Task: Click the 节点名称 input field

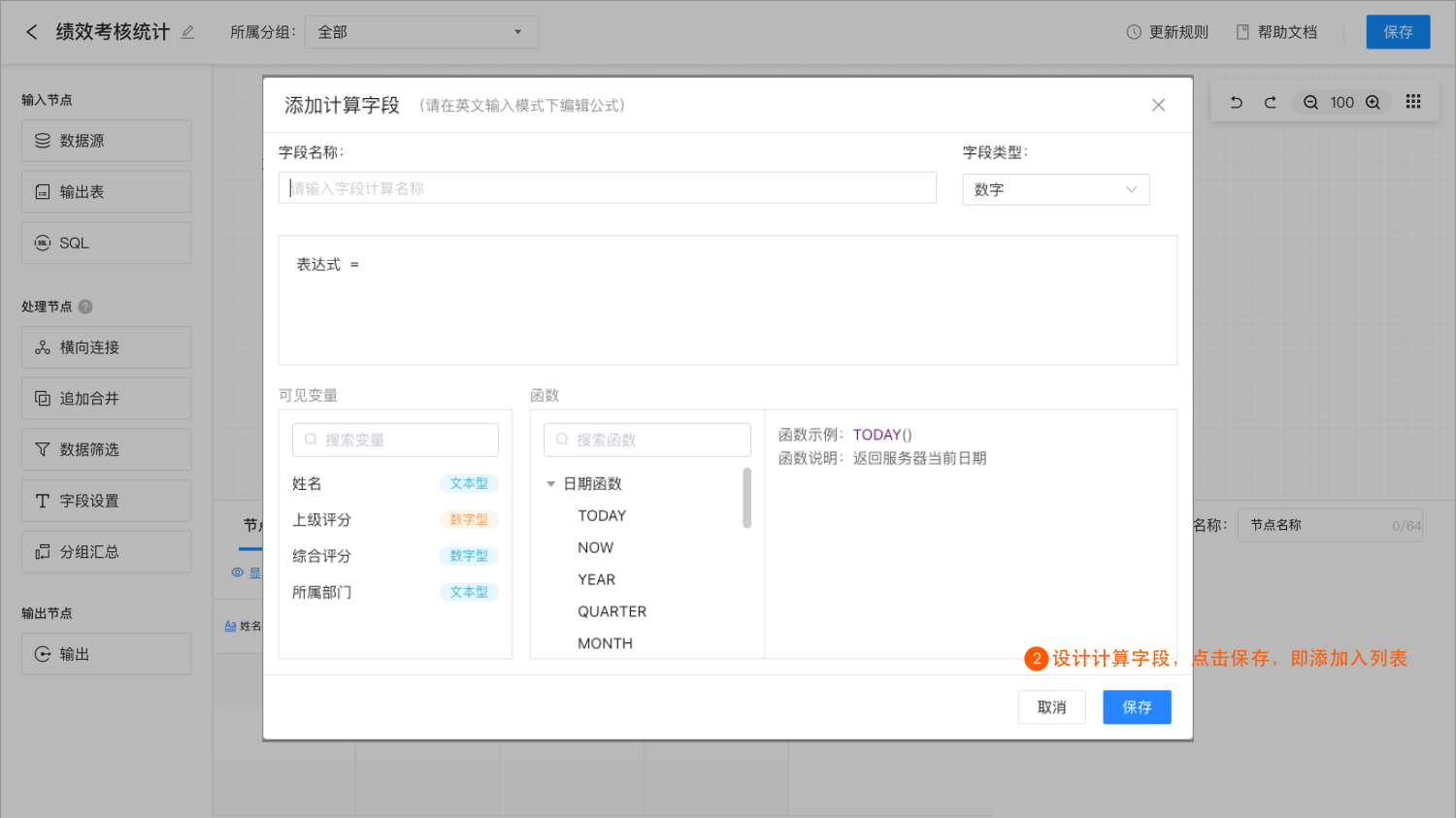Action: (x=1330, y=525)
